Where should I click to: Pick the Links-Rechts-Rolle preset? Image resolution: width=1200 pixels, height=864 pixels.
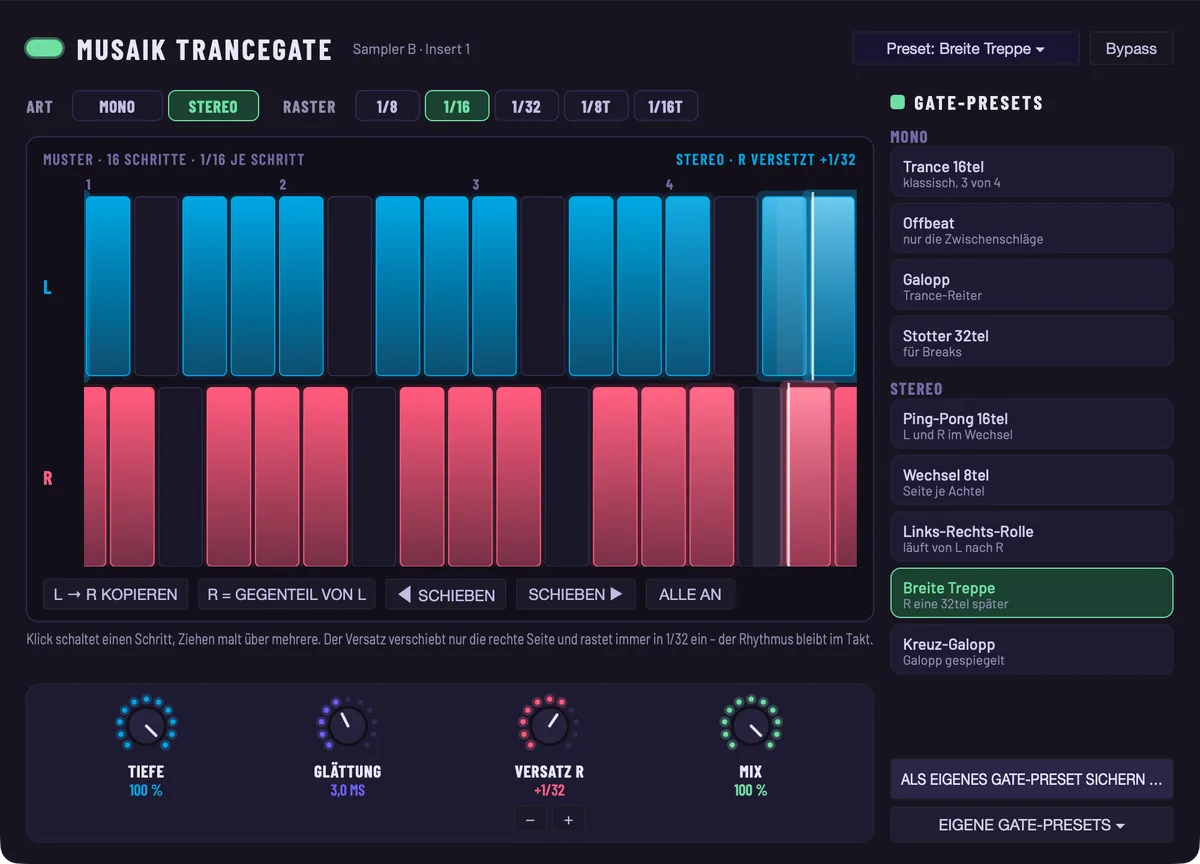coord(1031,537)
